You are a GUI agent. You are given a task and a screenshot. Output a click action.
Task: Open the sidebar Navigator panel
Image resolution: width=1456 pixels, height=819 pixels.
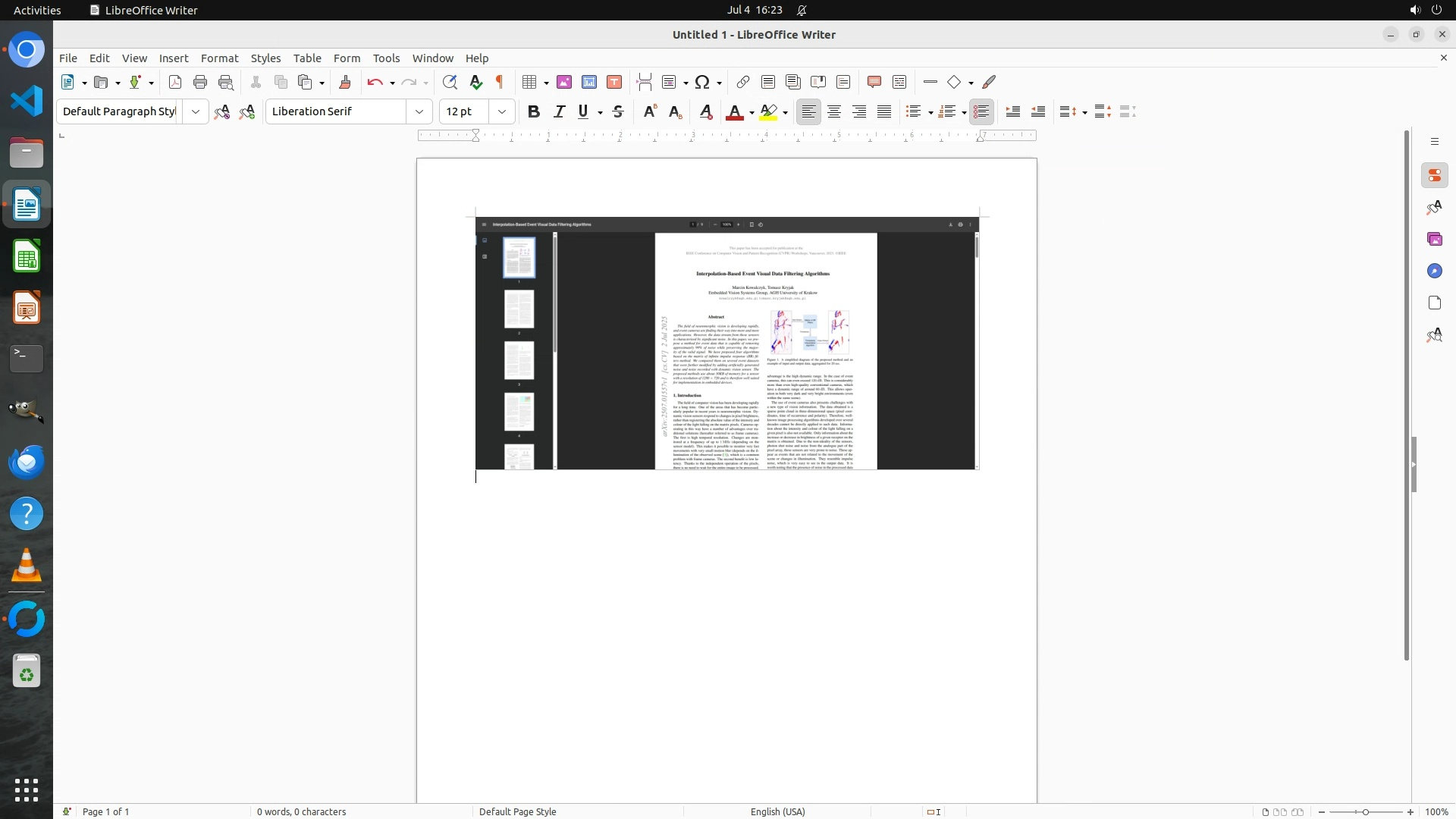click(1434, 271)
